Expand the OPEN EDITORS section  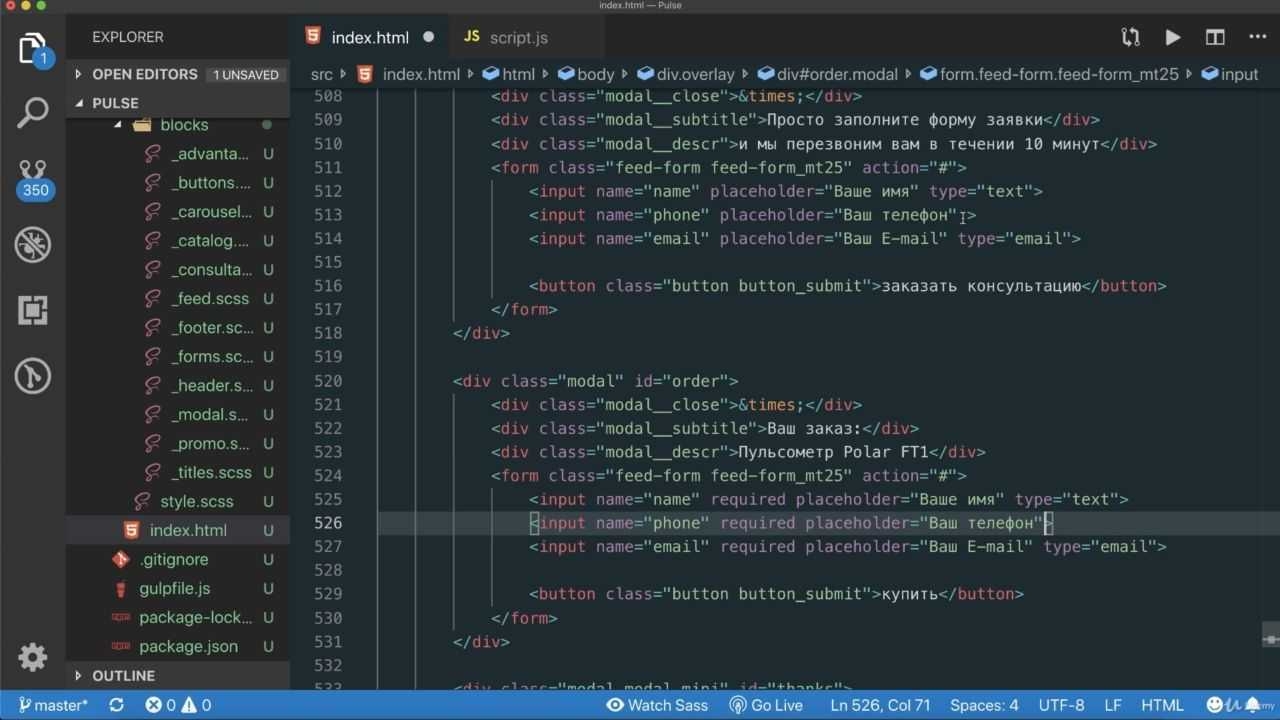144,74
